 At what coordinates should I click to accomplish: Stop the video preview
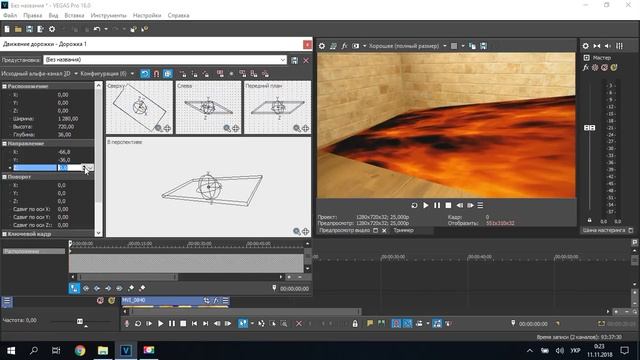pyautogui.click(x=448, y=205)
